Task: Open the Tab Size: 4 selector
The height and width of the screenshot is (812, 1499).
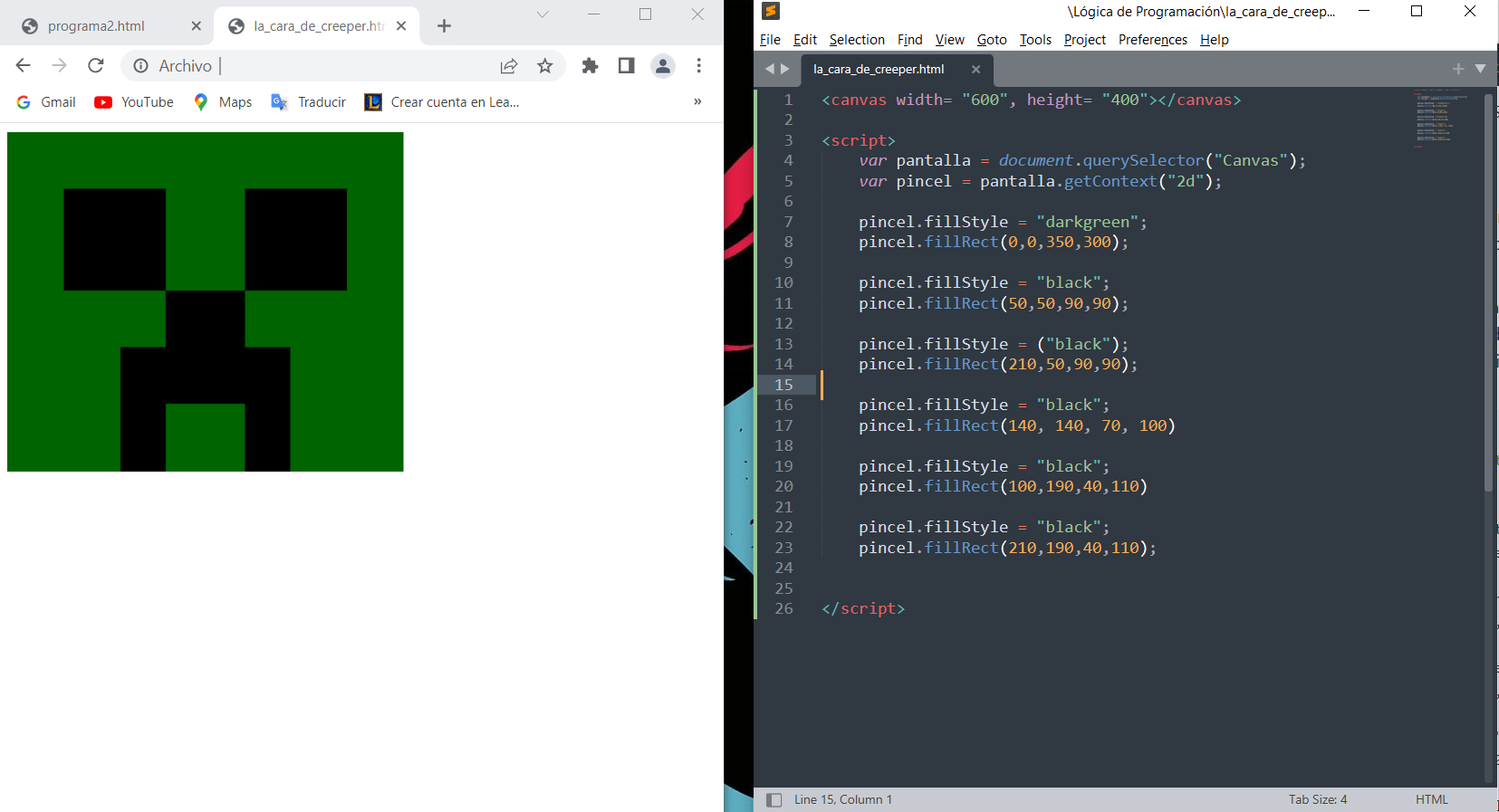Action: 1318,799
